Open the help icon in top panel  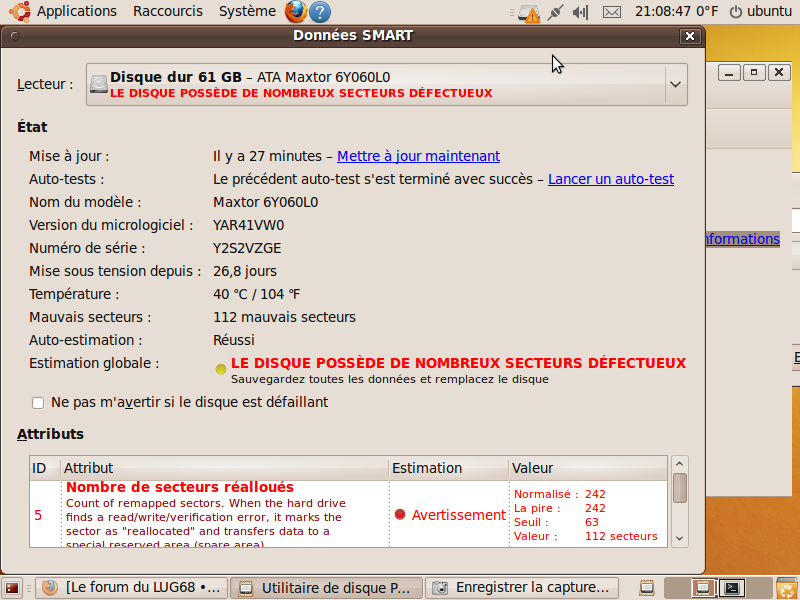(320, 12)
